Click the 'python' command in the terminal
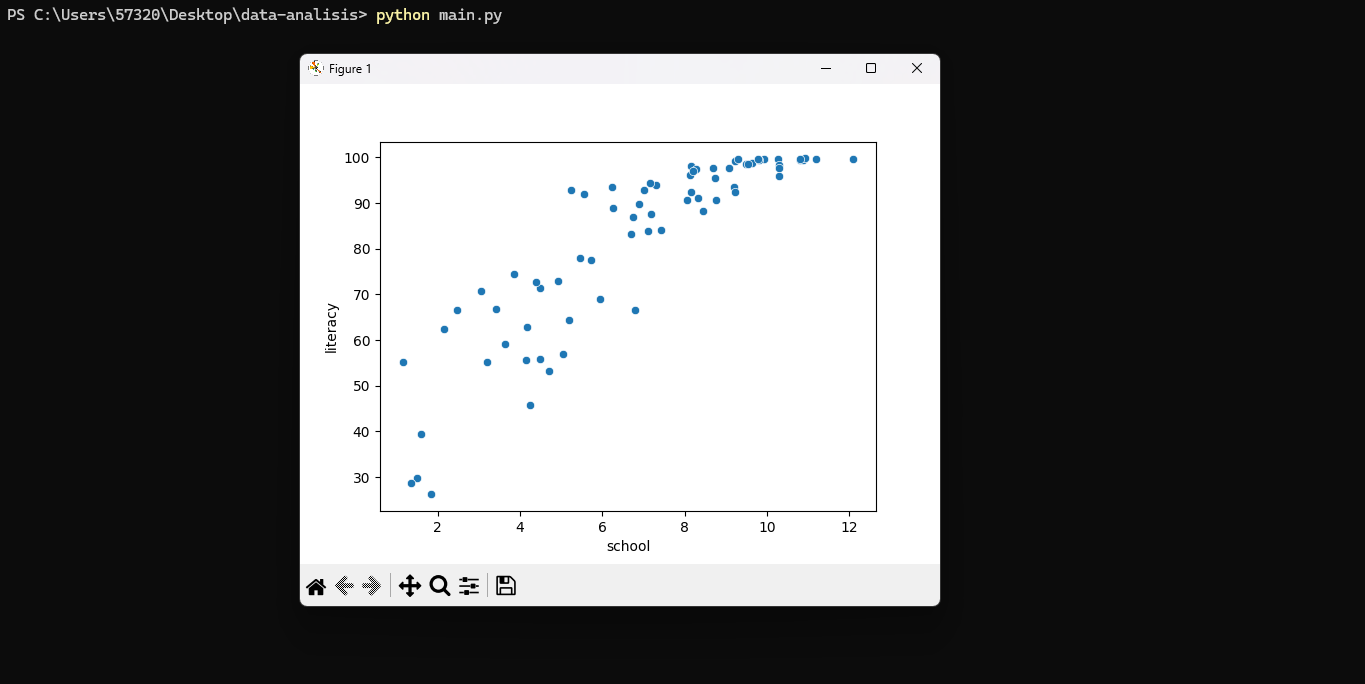1365x684 pixels. (403, 15)
